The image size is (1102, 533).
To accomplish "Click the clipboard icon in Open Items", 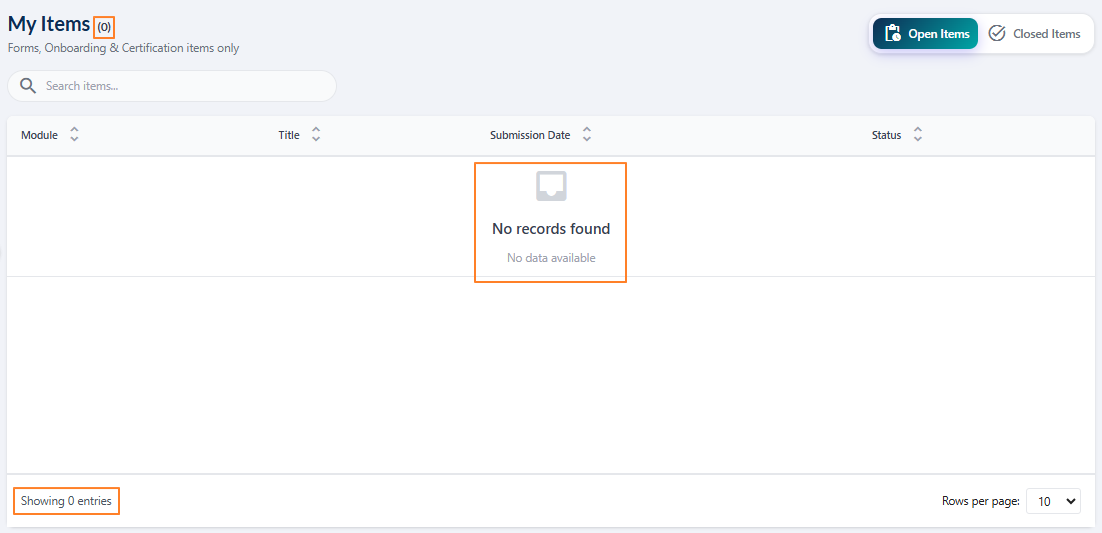I will [x=893, y=34].
